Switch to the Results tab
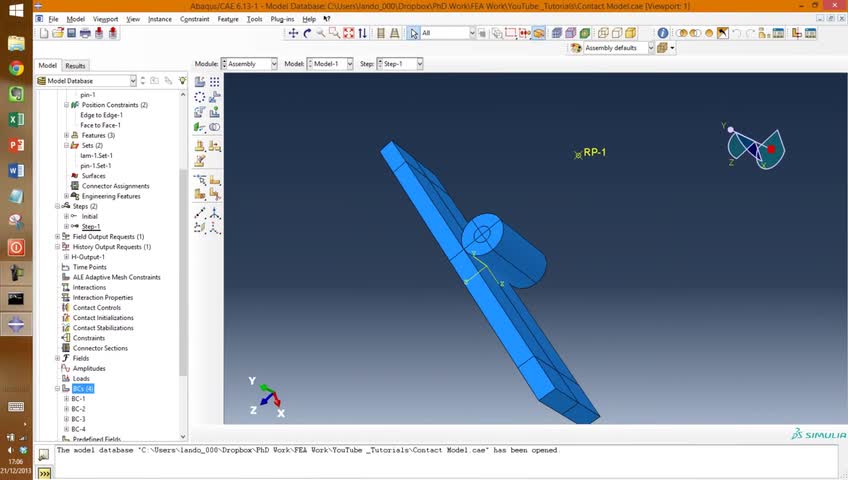Screen dimensions: 848x480 tap(75, 65)
